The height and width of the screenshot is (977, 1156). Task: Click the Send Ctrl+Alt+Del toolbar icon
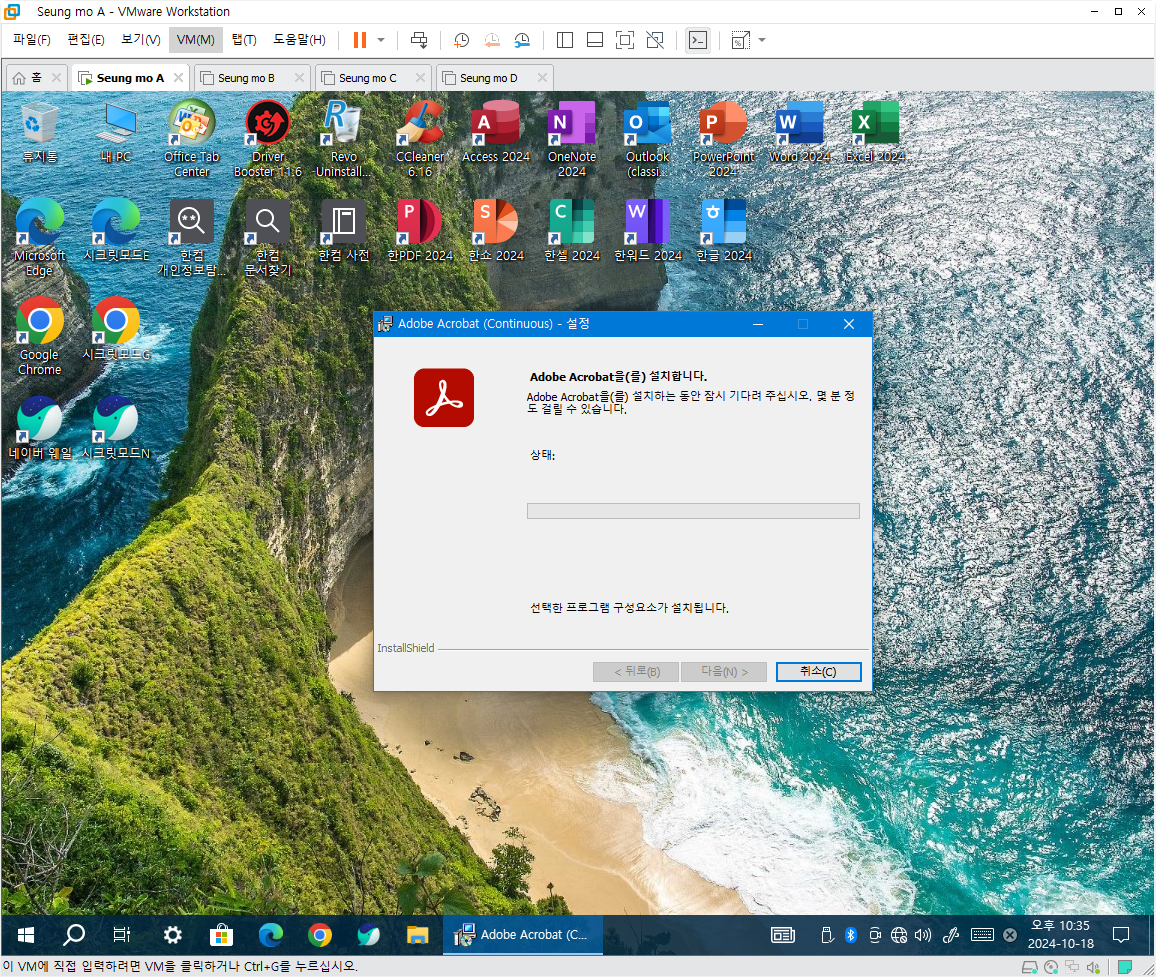tap(419, 40)
